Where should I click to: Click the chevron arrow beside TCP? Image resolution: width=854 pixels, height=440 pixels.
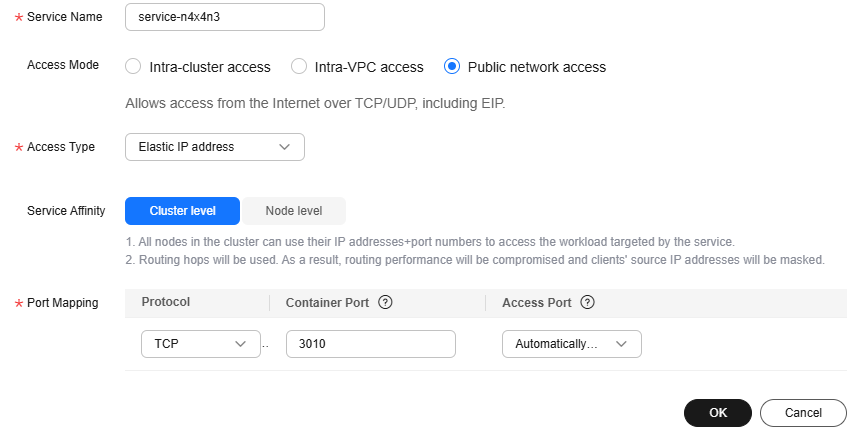240,344
